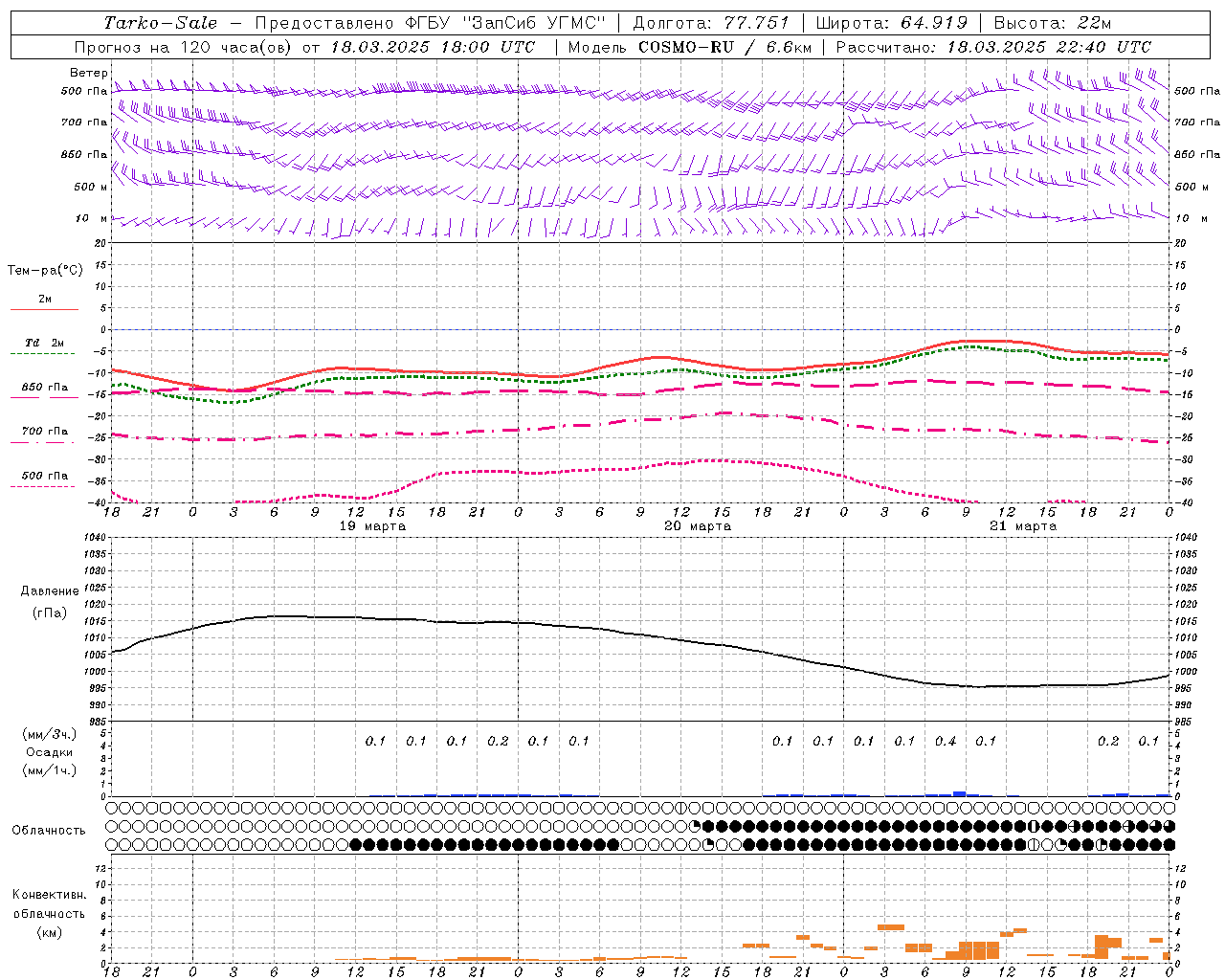1225x980 pixels.
Task: Click the 'Долгота: 77.751' longitude value
Action: (x=711, y=23)
